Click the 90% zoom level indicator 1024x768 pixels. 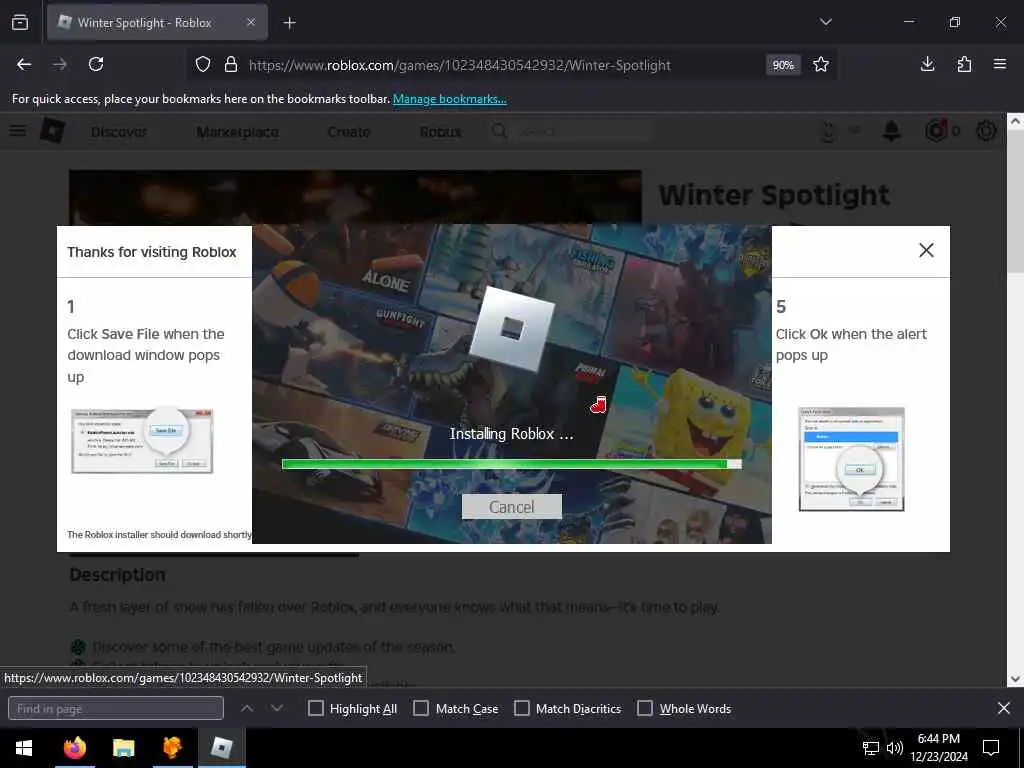783,65
